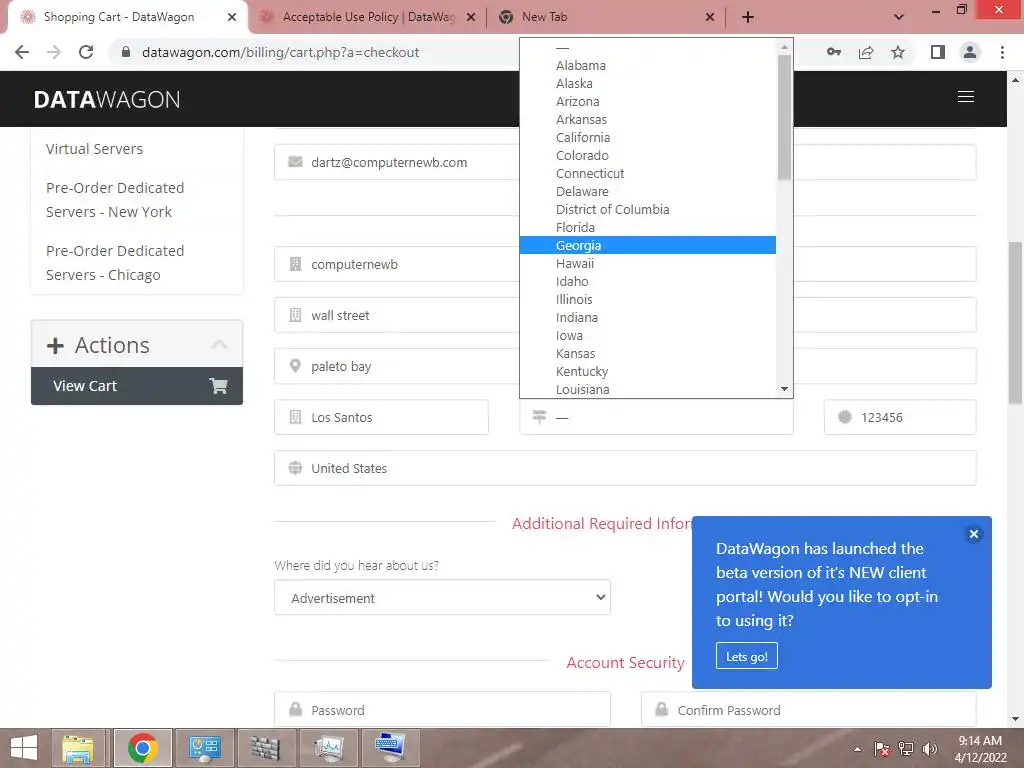
Task: Click the Password input field
Action: tap(442, 709)
